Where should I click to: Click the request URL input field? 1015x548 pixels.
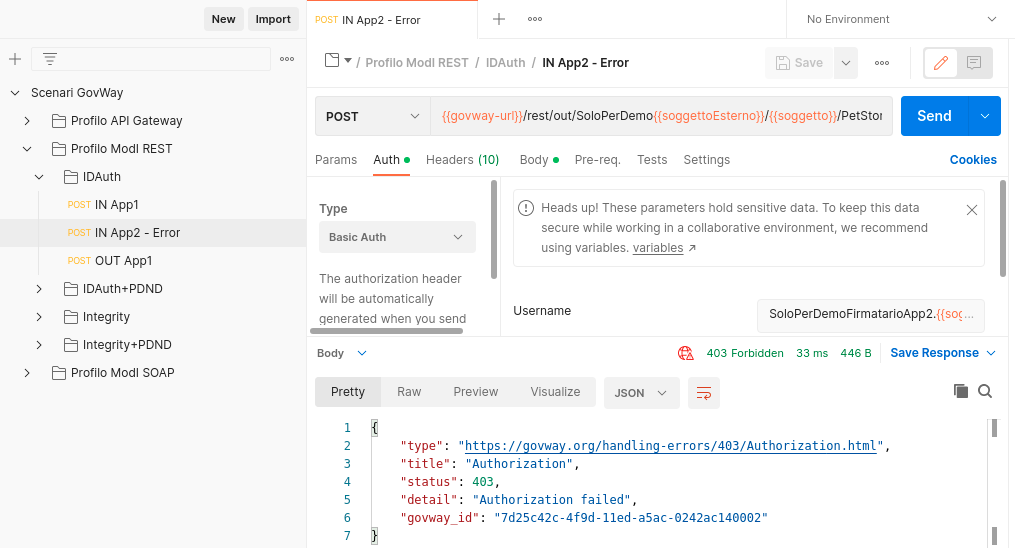click(x=662, y=116)
